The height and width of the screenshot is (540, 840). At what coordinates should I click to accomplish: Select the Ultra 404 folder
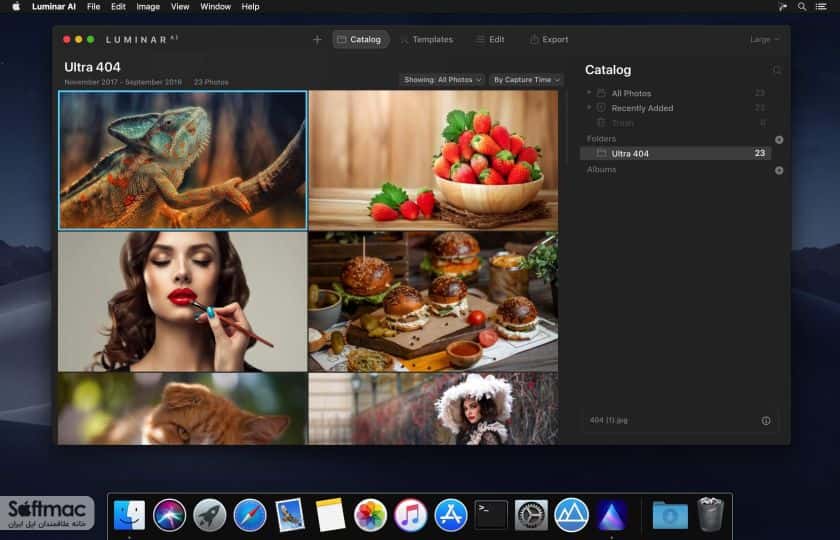[676, 153]
